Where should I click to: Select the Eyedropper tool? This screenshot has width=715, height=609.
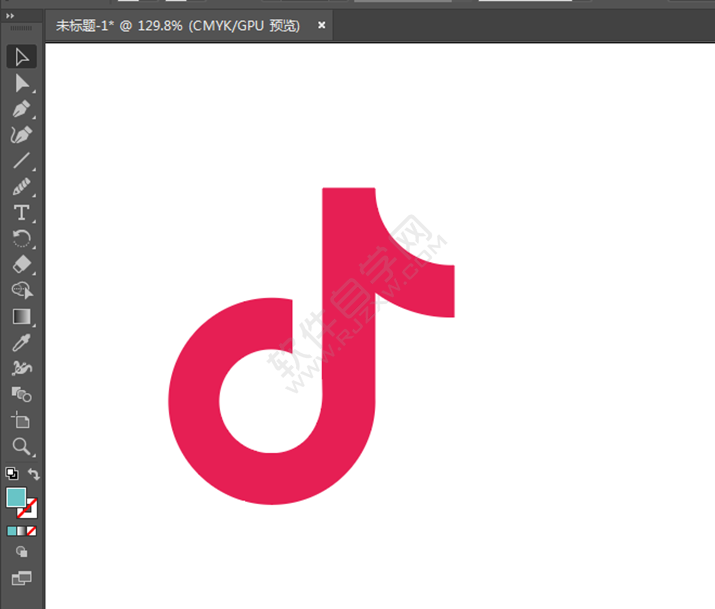pyautogui.click(x=21, y=342)
